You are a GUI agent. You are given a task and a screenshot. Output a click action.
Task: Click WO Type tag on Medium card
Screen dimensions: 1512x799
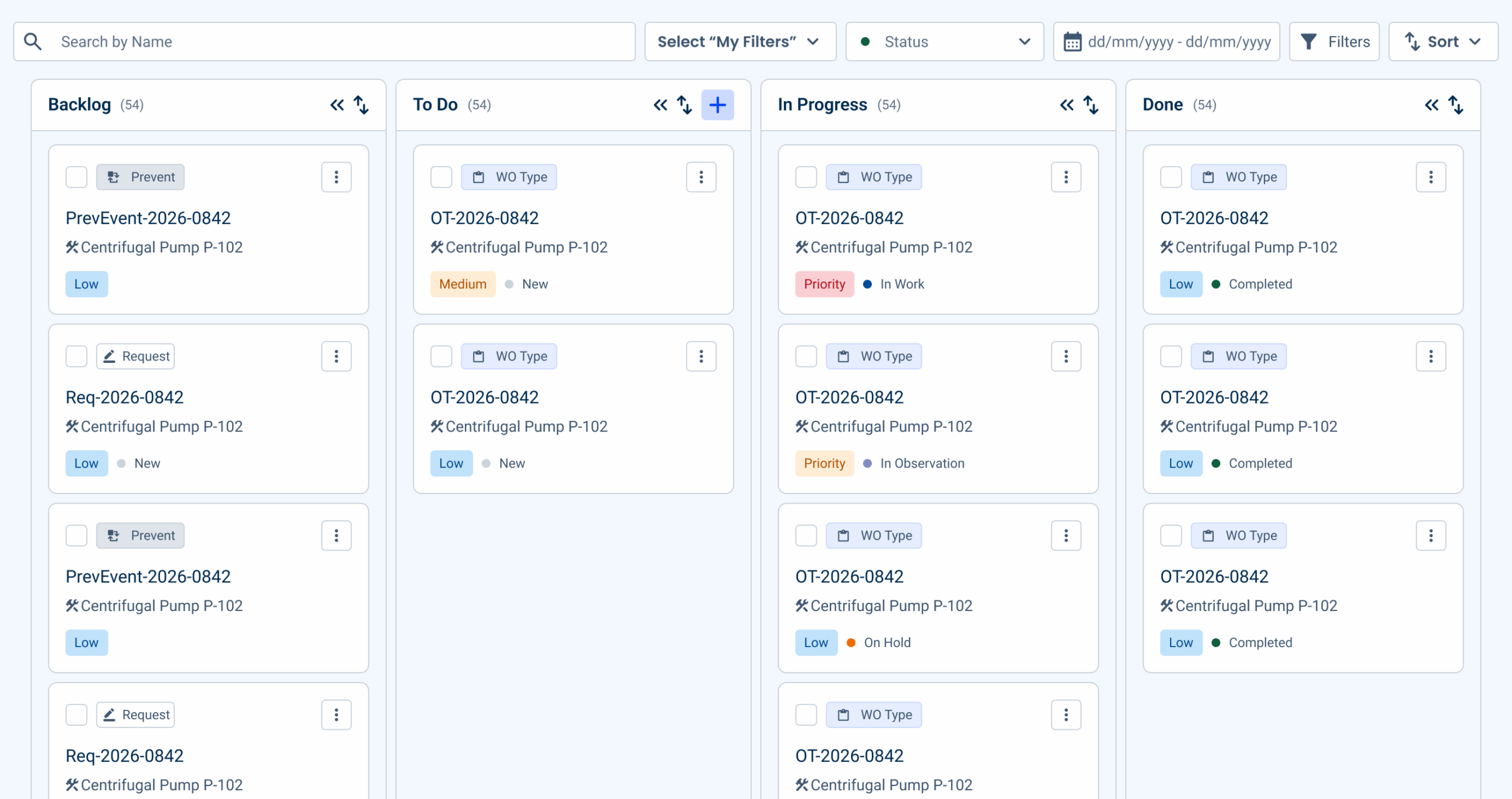pos(509,177)
